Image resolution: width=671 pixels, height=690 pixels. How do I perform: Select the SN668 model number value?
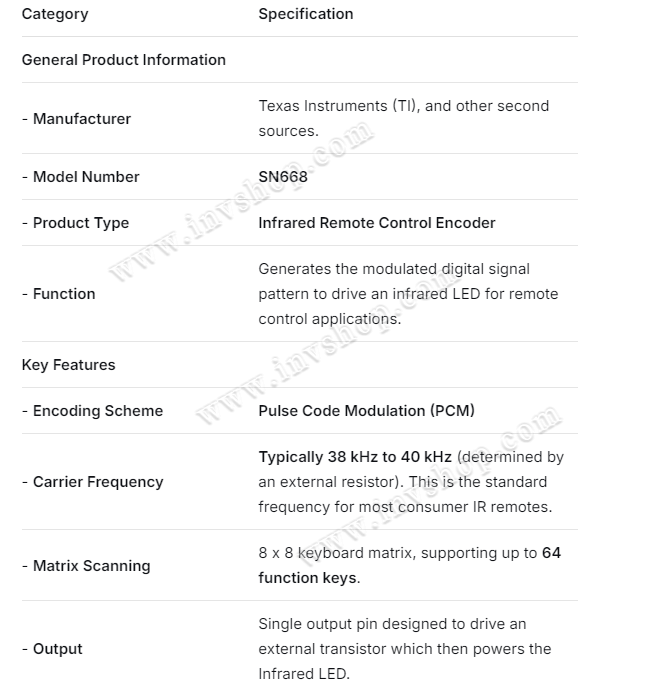(283, 177)
